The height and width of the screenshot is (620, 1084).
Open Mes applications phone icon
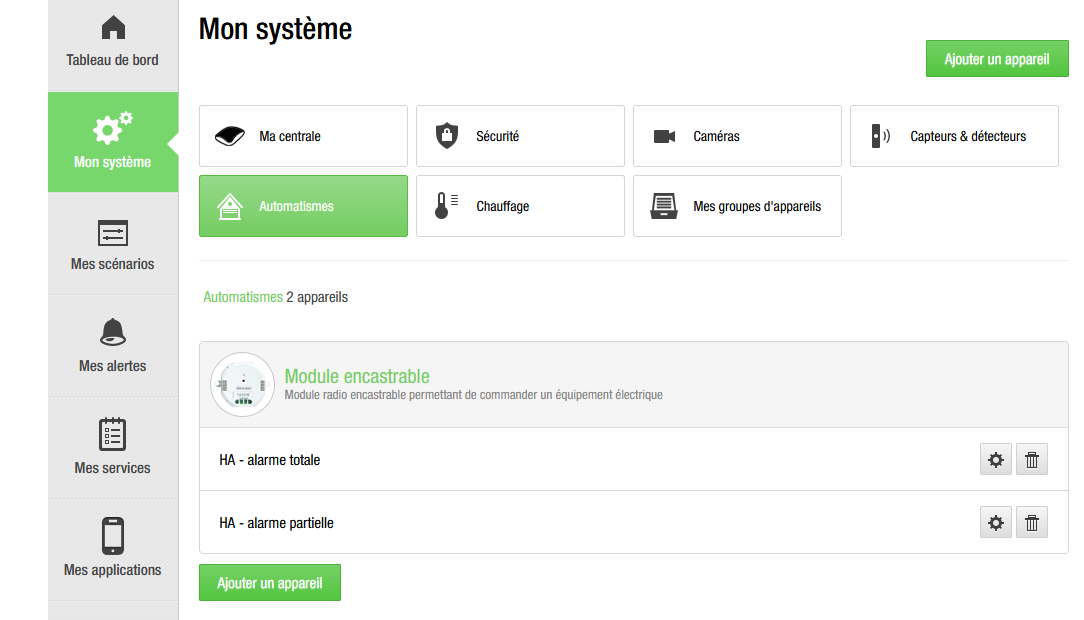[113, 536]
